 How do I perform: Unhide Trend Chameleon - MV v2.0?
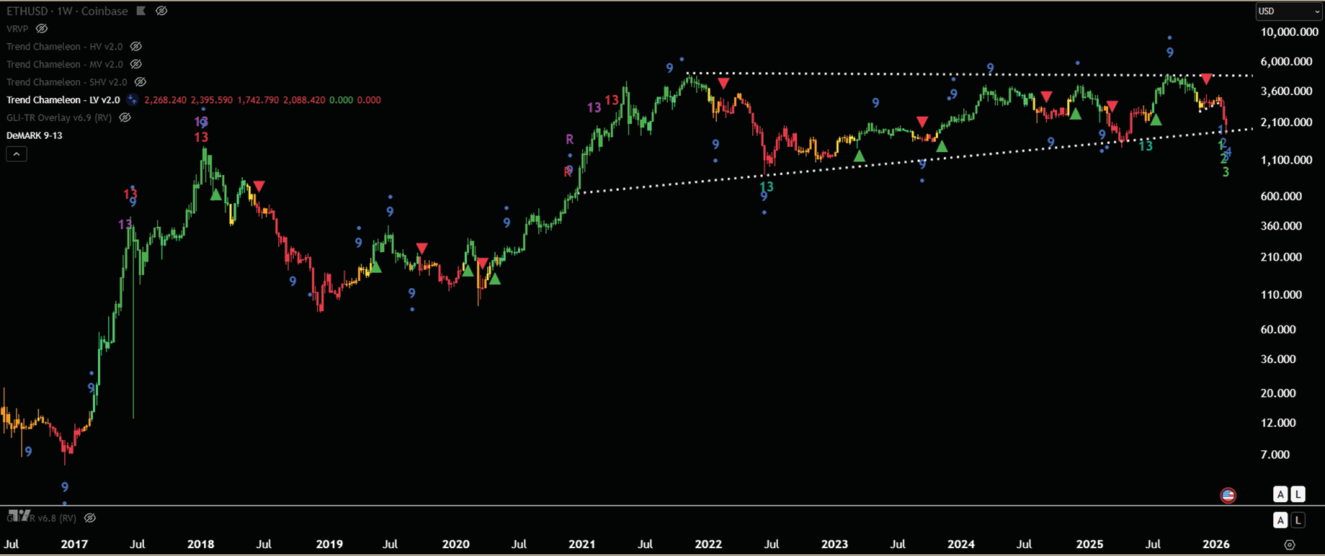pos(137,64)
